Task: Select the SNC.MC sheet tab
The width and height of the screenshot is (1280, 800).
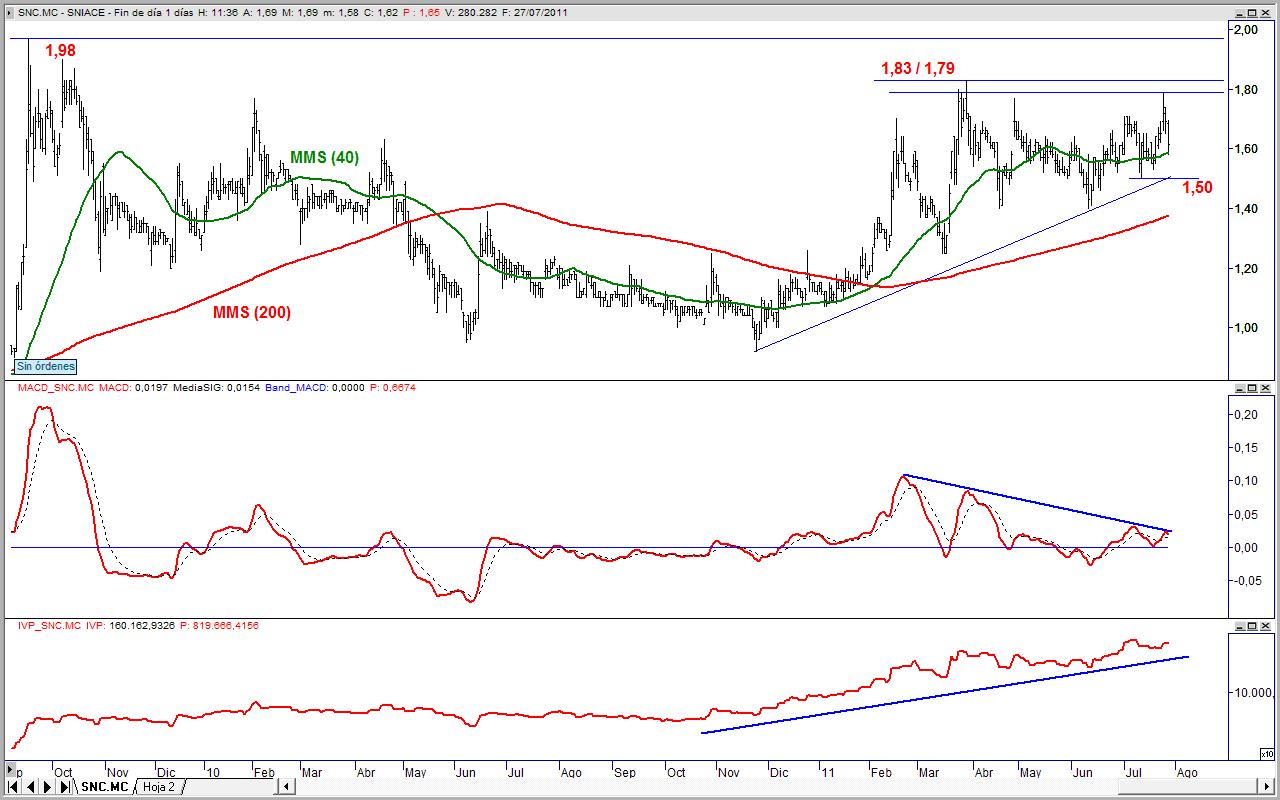Action: coord(105,787)
